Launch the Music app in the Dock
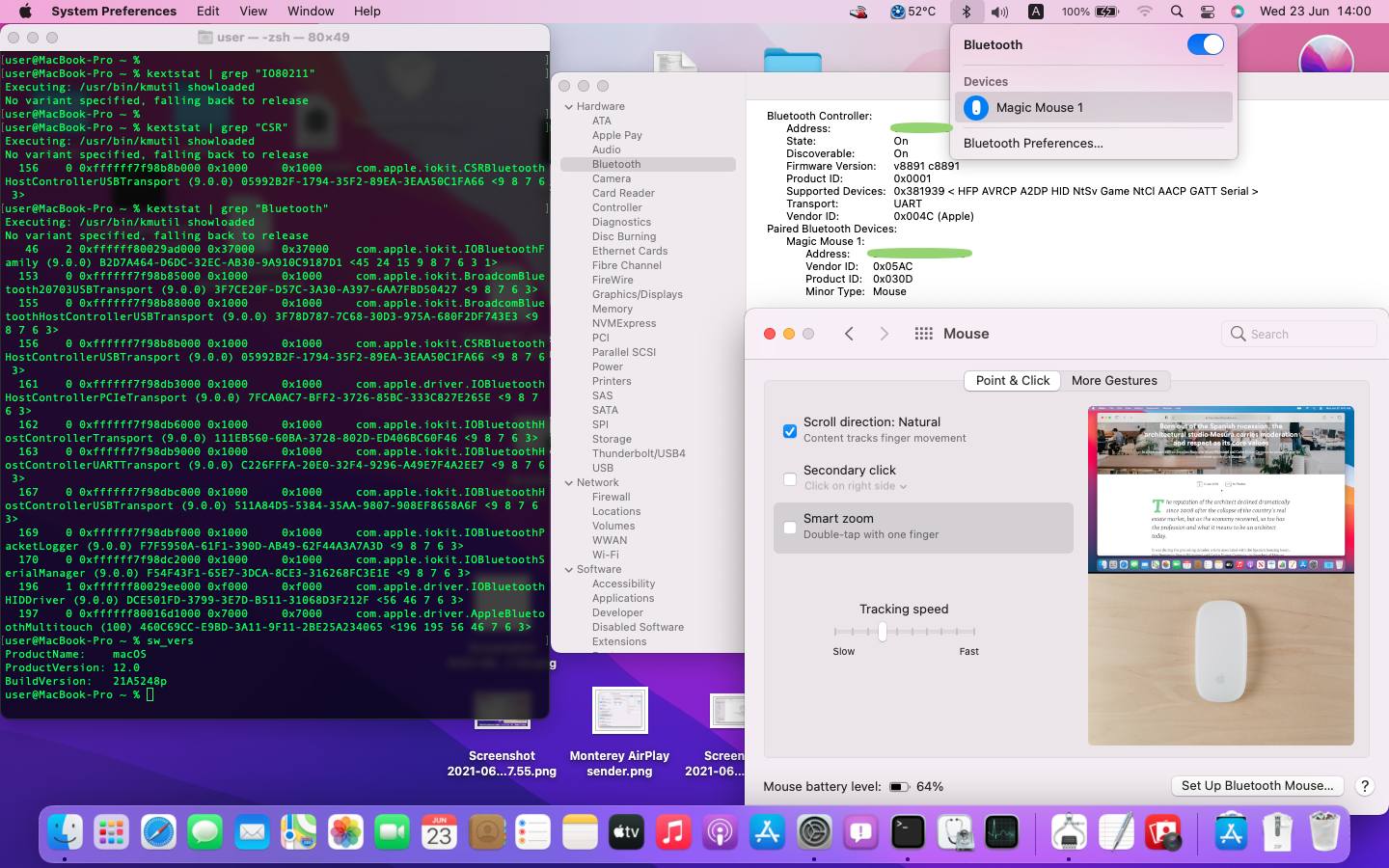This screenshot has width=1389, height=868. (x=673, y=832)
